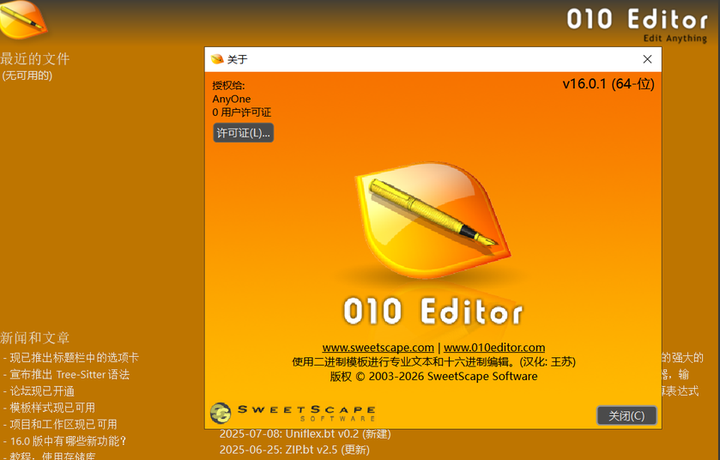Click the 010 Editor wordmark inside the dialog

tap(433, 311)
